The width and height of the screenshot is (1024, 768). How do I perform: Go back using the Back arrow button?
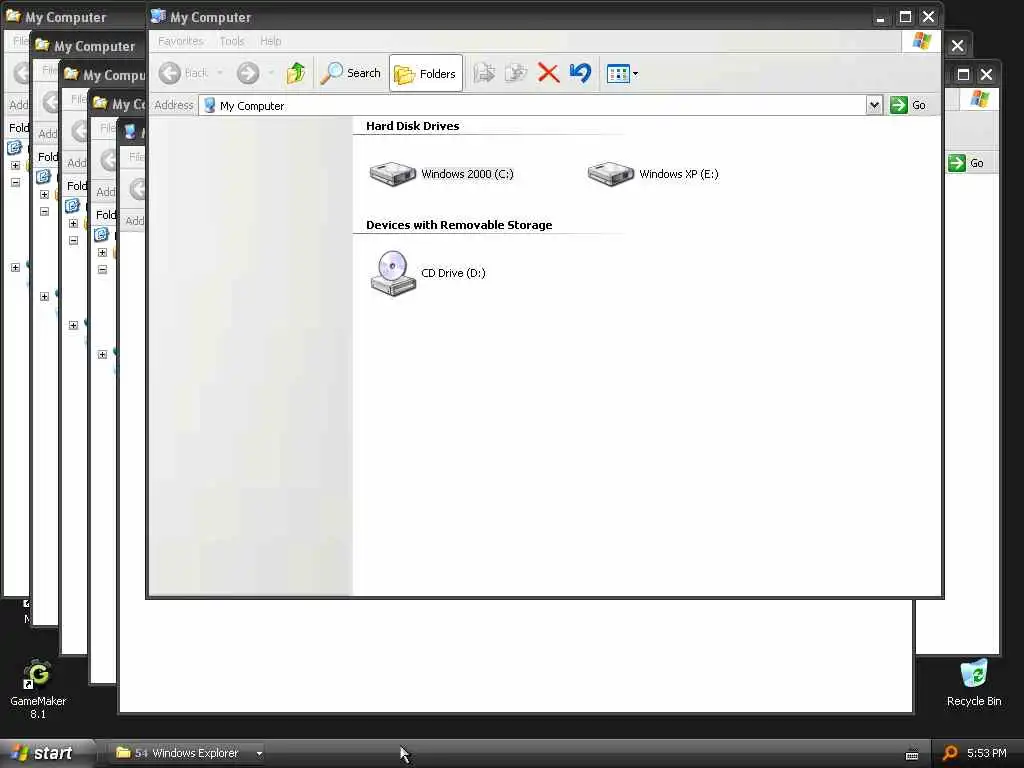(x=184, y=73)
